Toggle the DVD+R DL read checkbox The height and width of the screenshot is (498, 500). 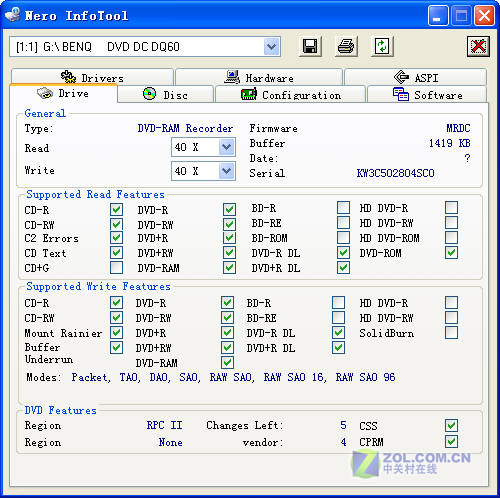(343, 267)
